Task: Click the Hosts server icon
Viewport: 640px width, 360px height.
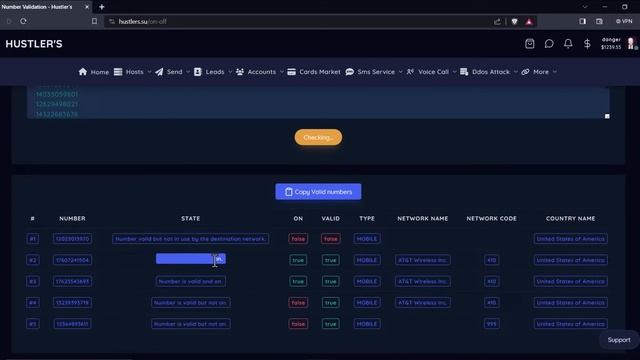Action: 118,72
